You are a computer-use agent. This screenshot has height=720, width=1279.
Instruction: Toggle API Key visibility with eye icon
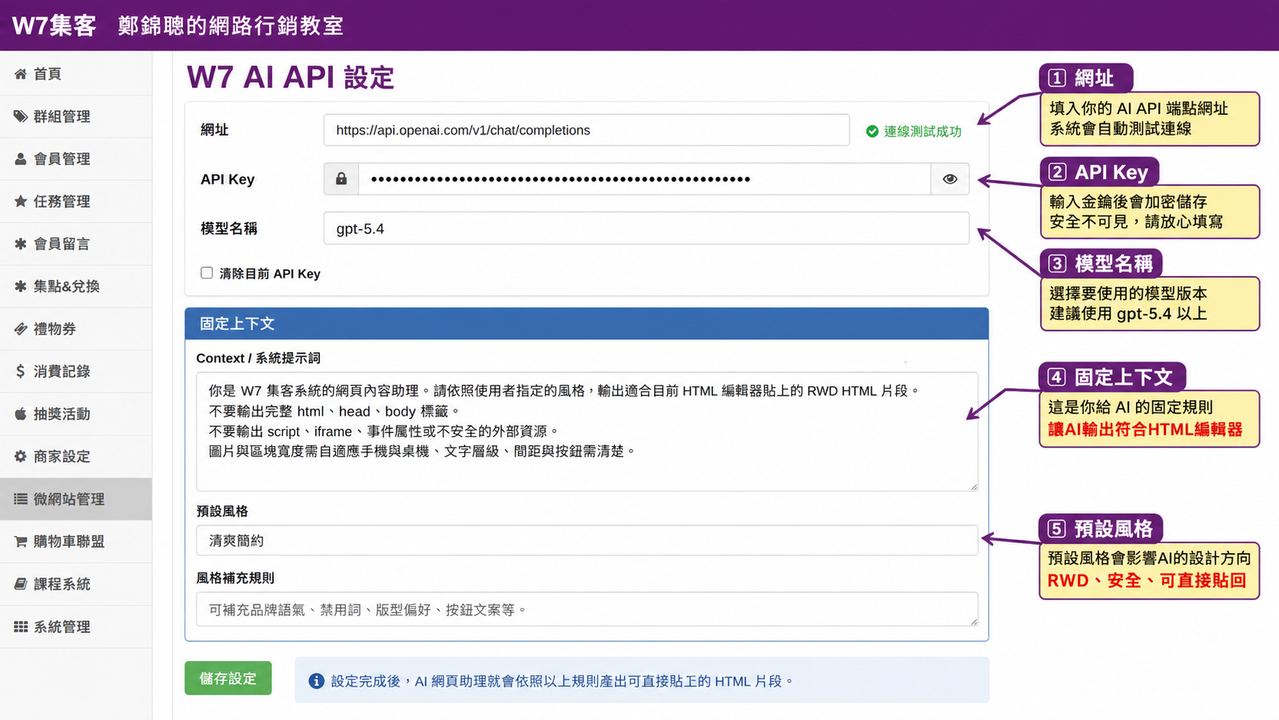pos(950,179)
